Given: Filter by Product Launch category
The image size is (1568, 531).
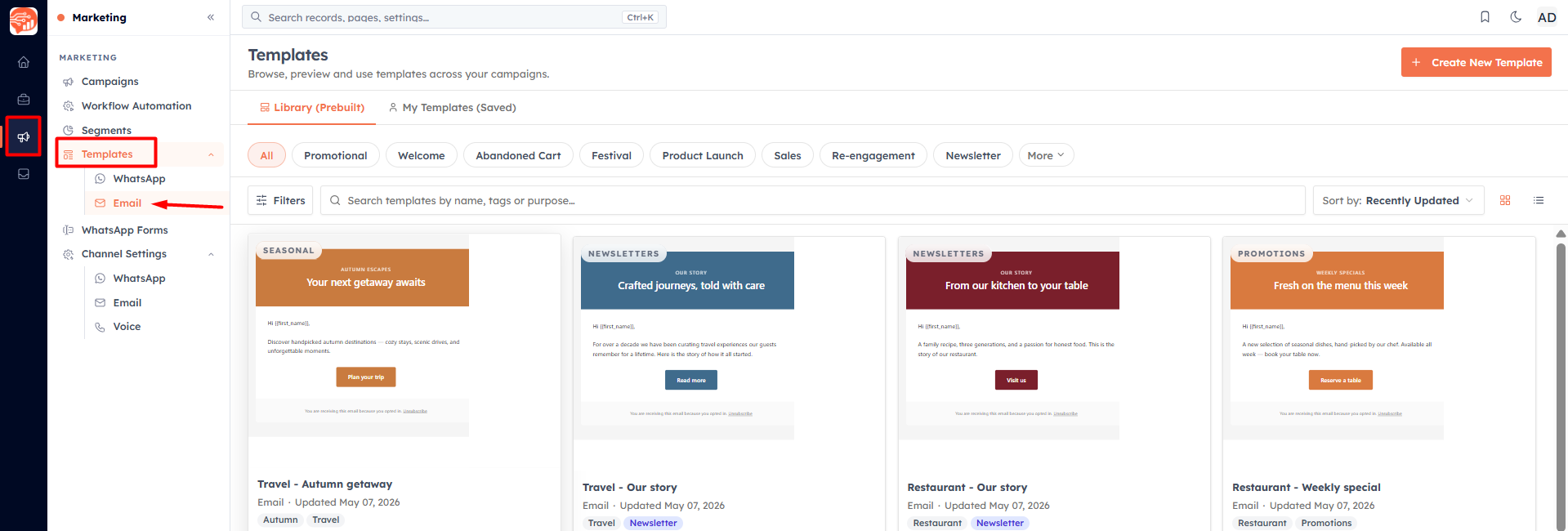Looking at the screenshot, I should [703, 155].
